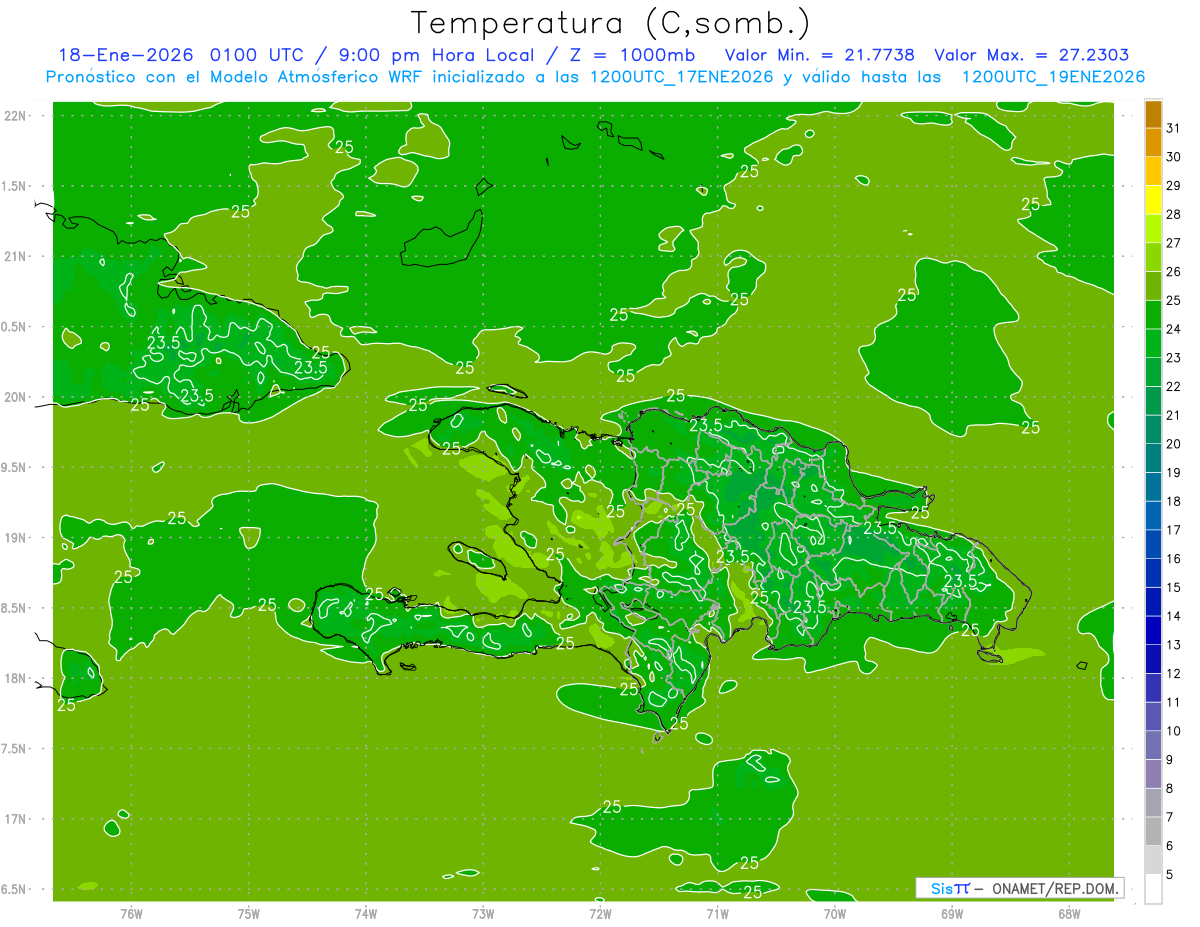Click the "17N" latitude label

(17, 819)
